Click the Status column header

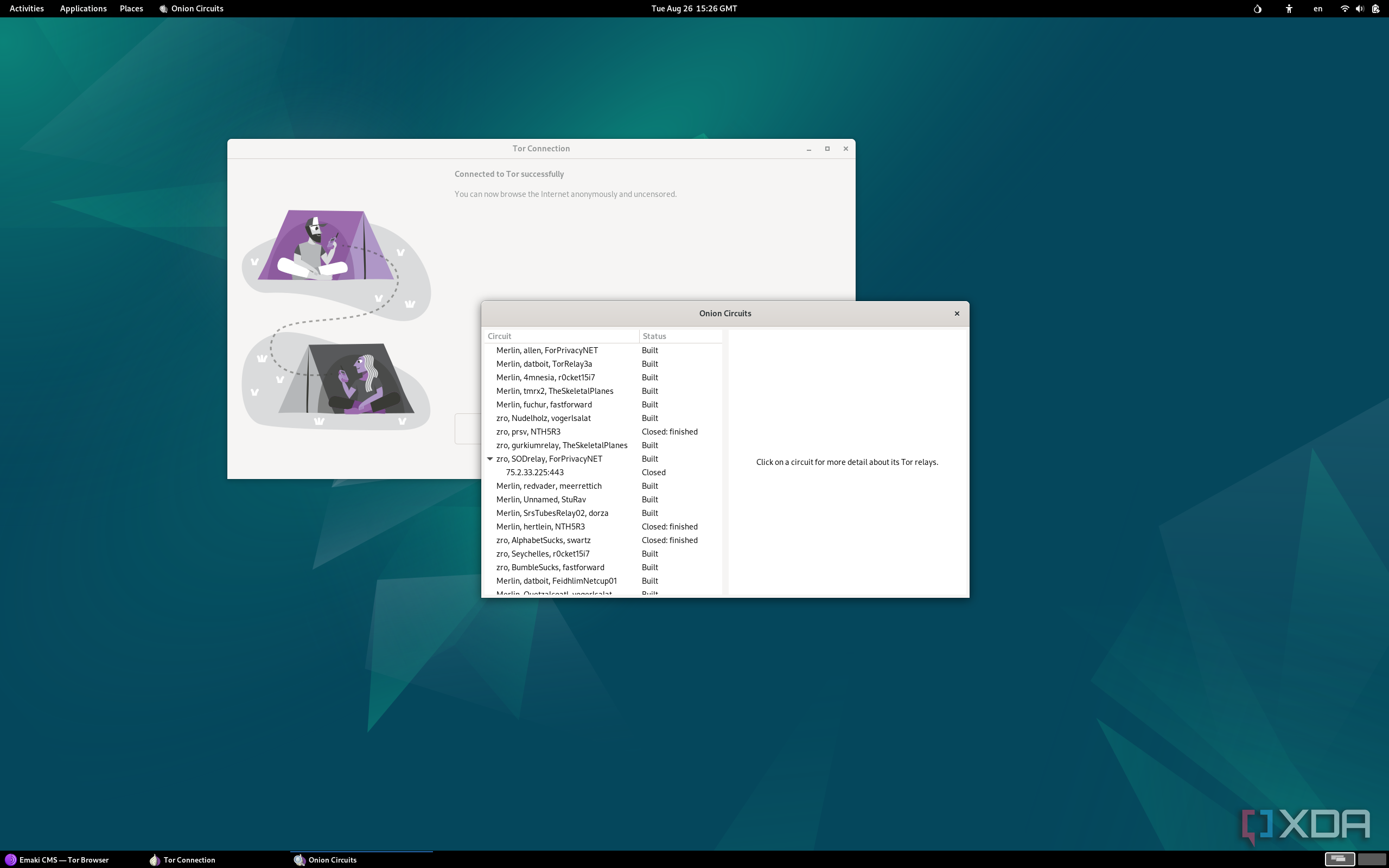[681, 336]
